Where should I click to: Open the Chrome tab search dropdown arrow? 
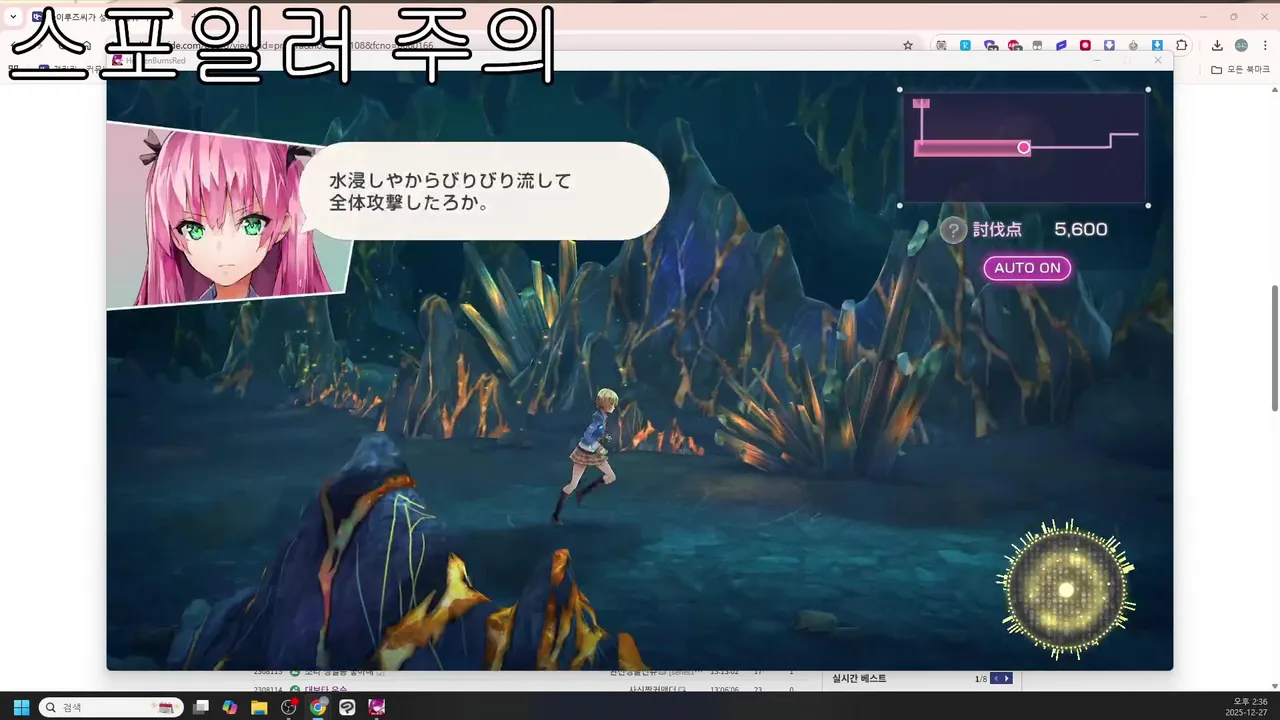point(13,17)
